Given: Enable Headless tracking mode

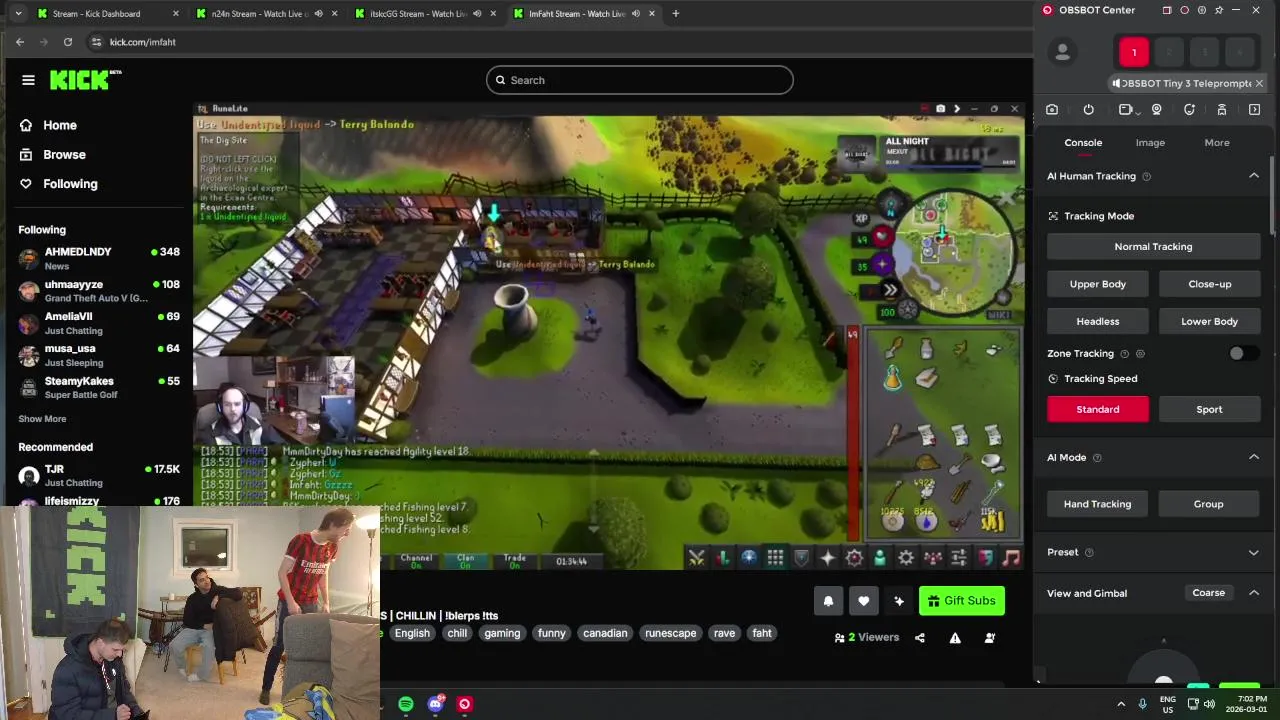Looking at the screenshot, I should (1098, 321).
